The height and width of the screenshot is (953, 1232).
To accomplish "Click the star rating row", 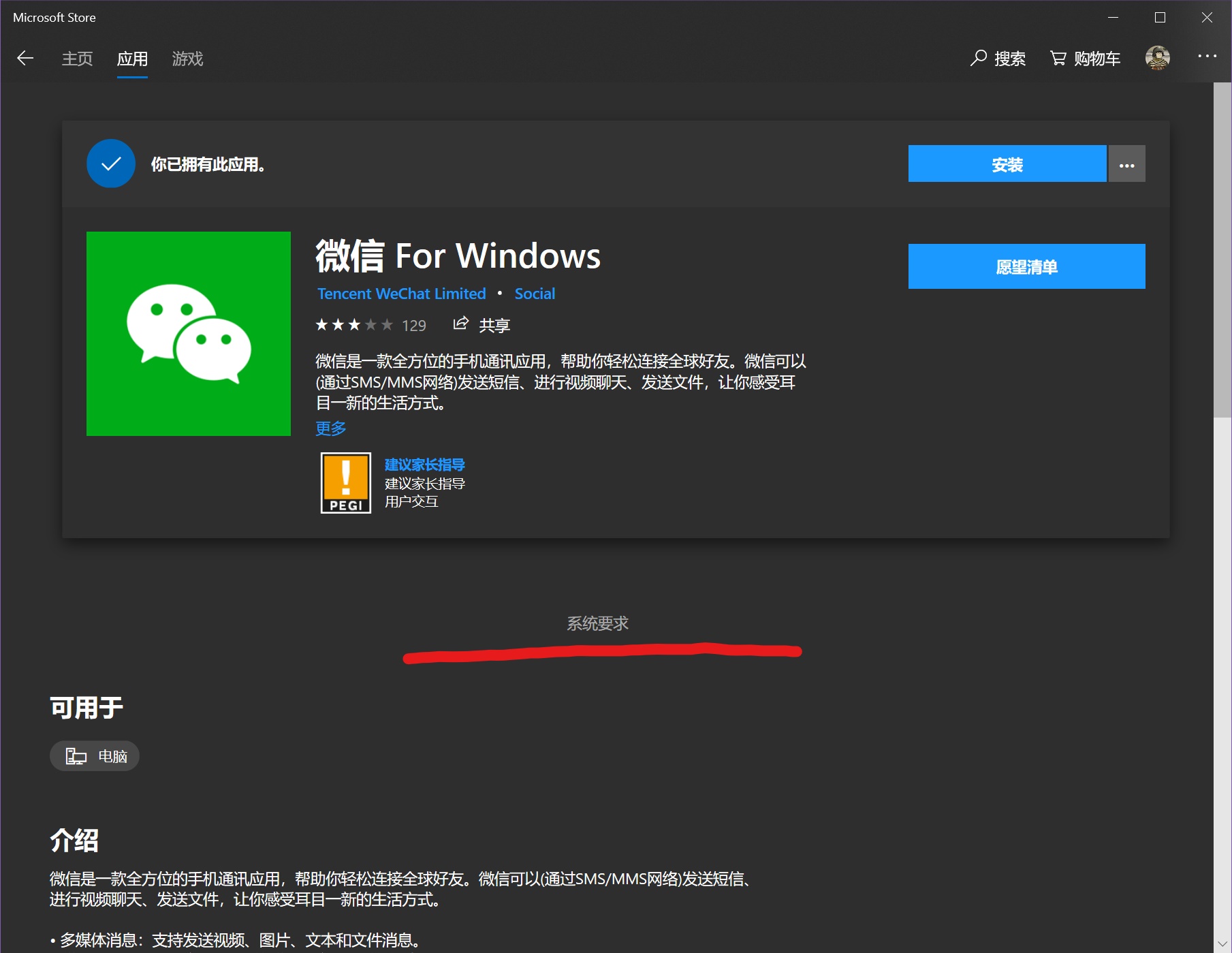I will (354, 325).
